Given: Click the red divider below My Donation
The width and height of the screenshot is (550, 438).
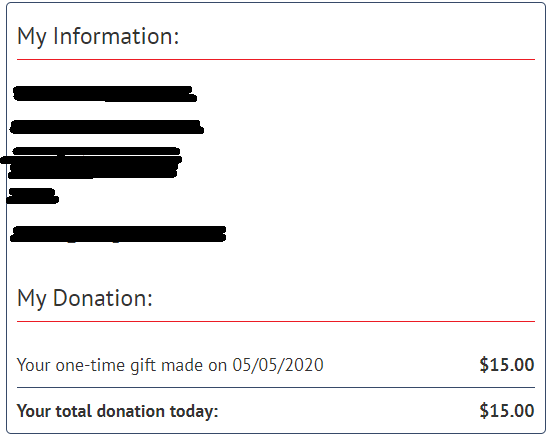Looking at the screenshot, I should (276, 321).
